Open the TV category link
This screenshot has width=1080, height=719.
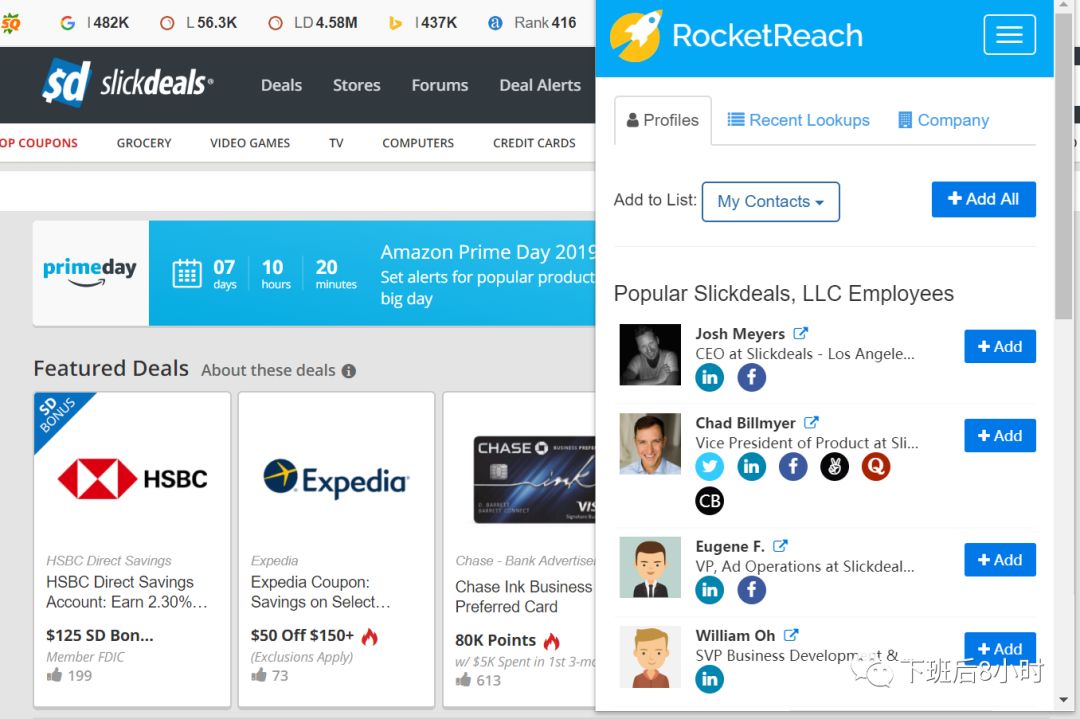pyautogui.click(x=336, y=143)
